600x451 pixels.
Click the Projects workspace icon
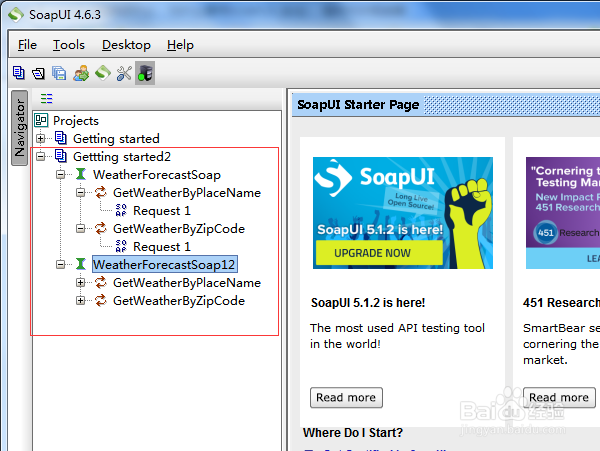(x=41, y=120)
